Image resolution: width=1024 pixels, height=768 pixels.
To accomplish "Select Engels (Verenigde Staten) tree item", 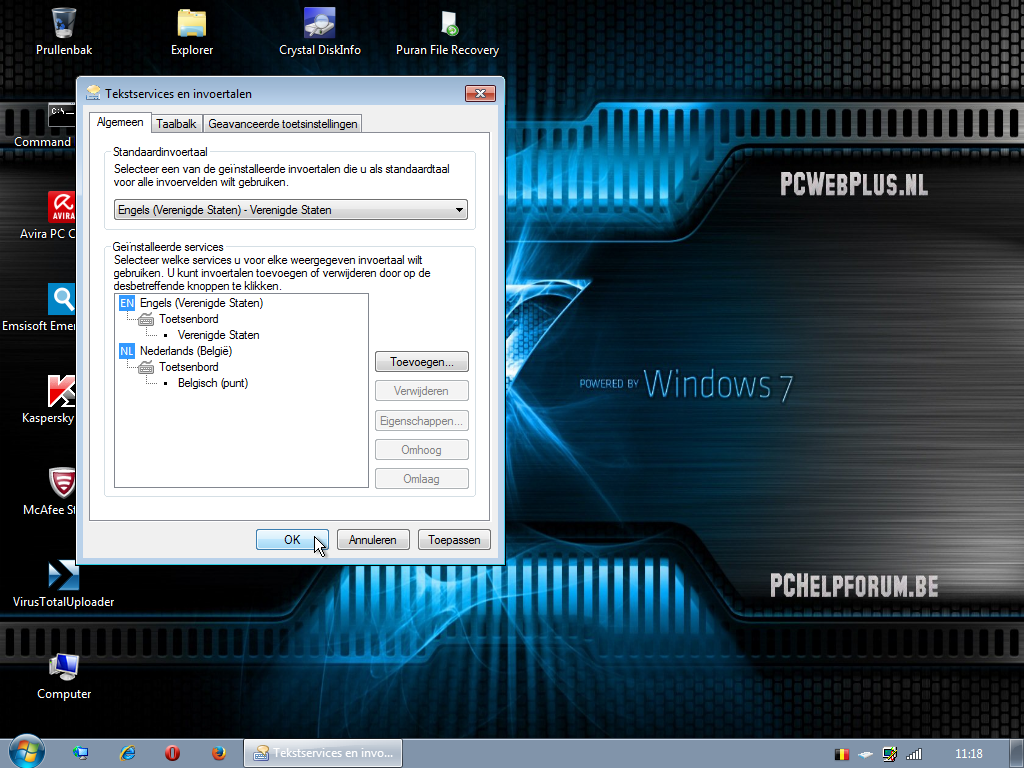I will (201, 303).
